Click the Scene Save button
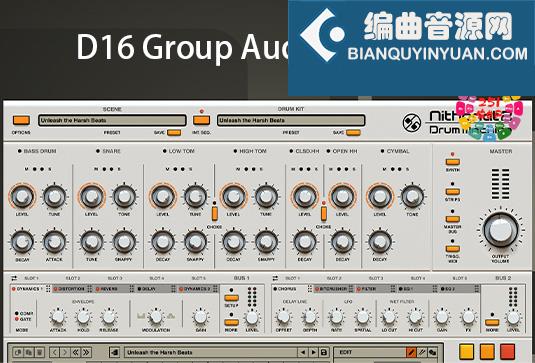 (174, 133)
